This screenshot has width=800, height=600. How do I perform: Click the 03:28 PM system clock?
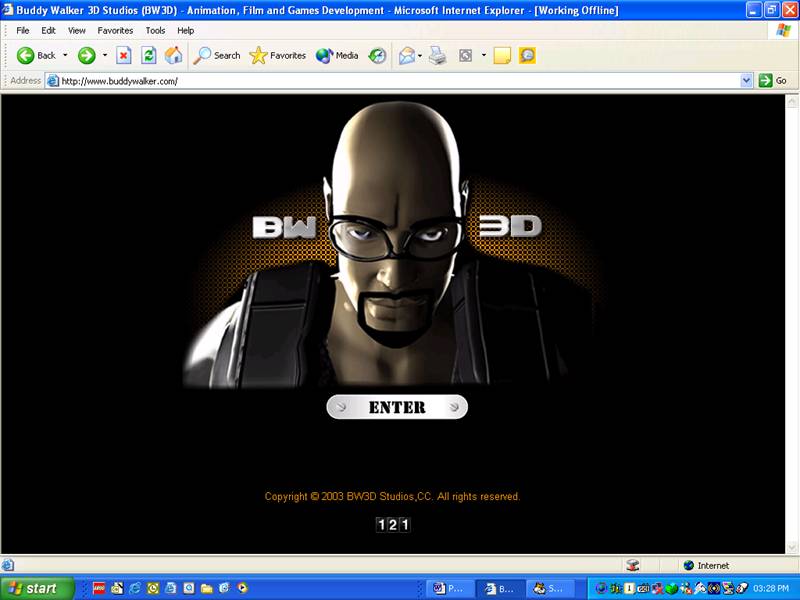771,589
